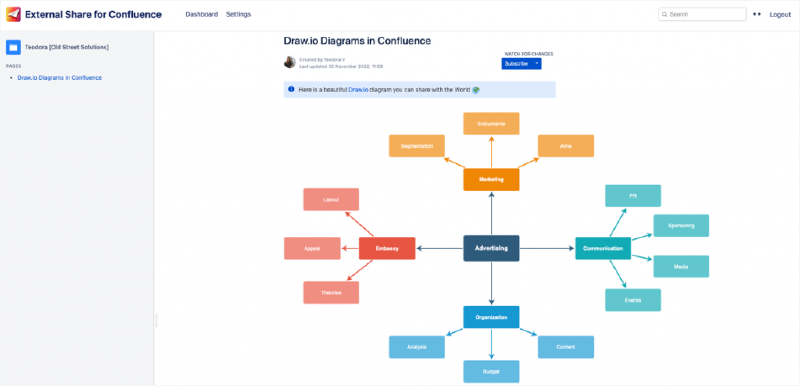Click the orange Marketing diagram node
This screenshot has width=800, height=386.
click(491, 179)
